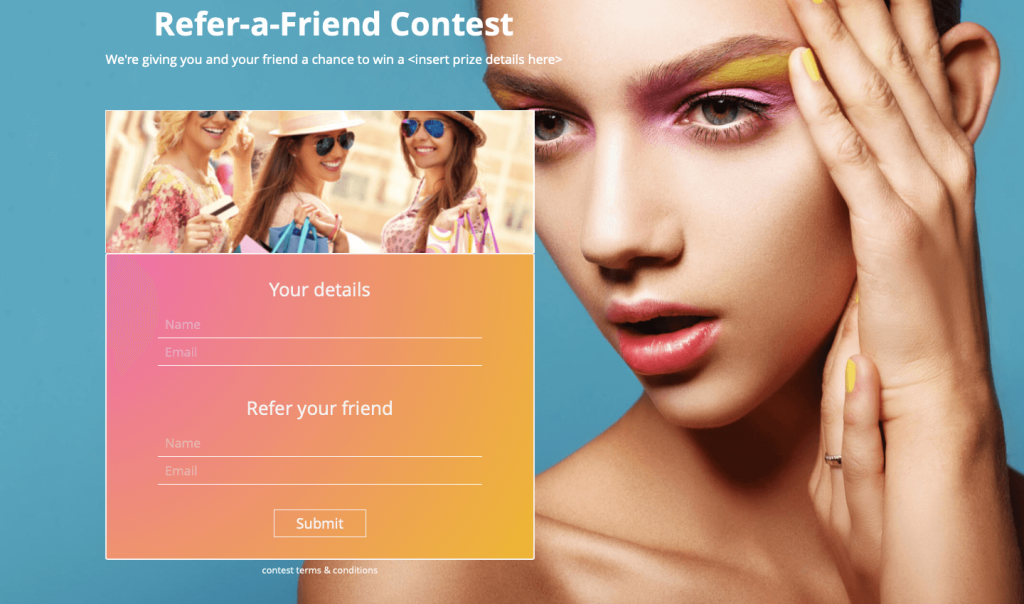Click the Name field under Your details
Screen dimensions: 1024x604
319,325
